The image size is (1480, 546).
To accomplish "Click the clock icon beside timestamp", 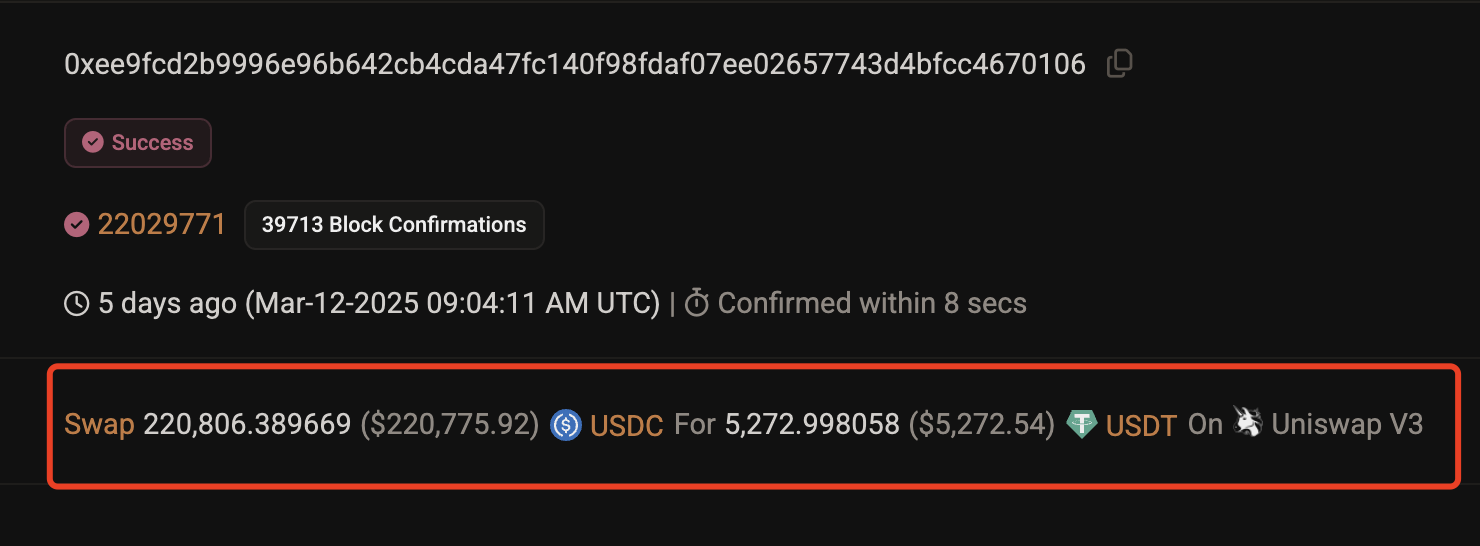I will [x=76, y=303].
